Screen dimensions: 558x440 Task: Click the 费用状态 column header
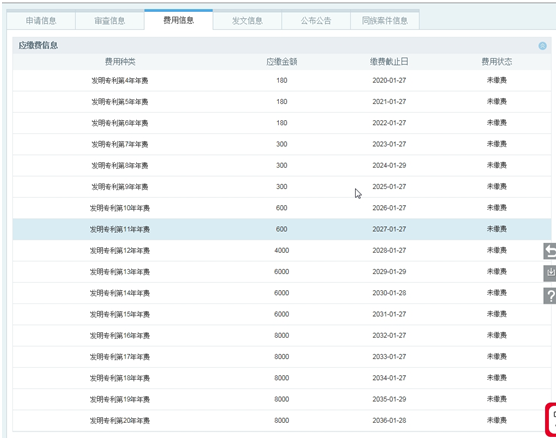[x=497, y=62]
